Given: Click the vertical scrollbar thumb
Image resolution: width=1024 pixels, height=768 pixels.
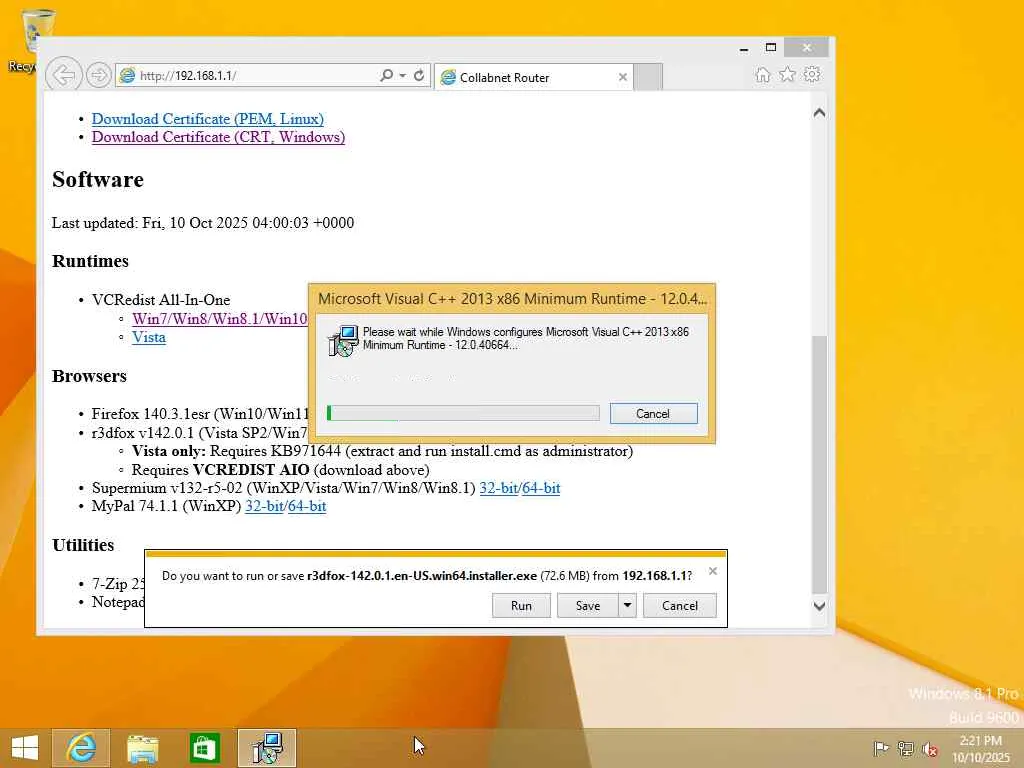Looking at the screenshot, I should point(819,465).
